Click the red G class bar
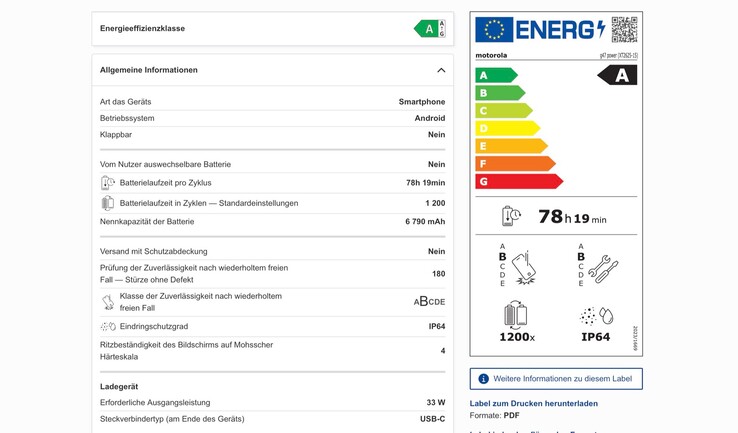 (x=519, y=181)
